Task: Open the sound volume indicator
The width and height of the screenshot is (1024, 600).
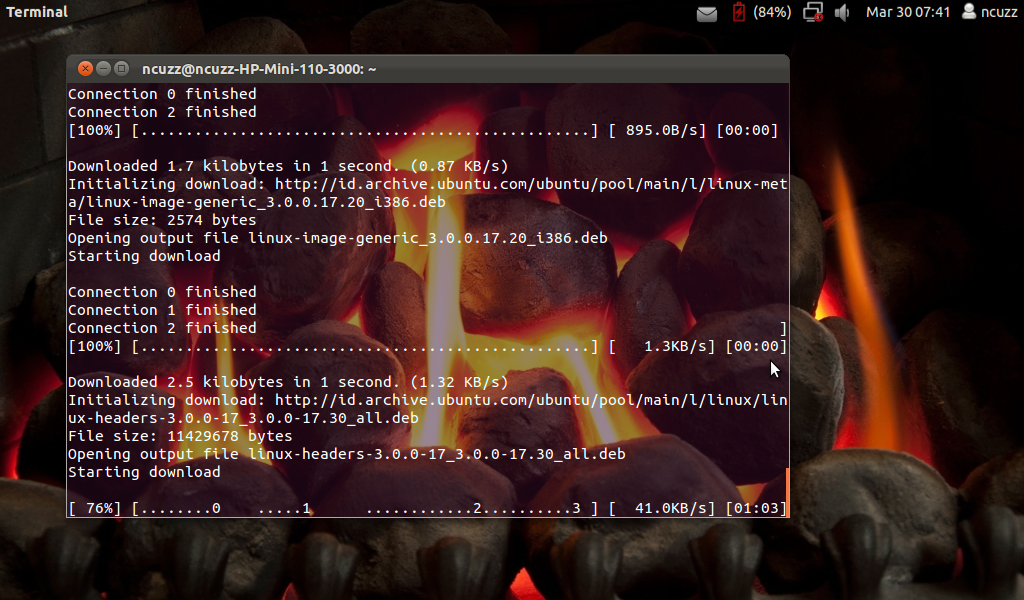Action: click(842, 12)
